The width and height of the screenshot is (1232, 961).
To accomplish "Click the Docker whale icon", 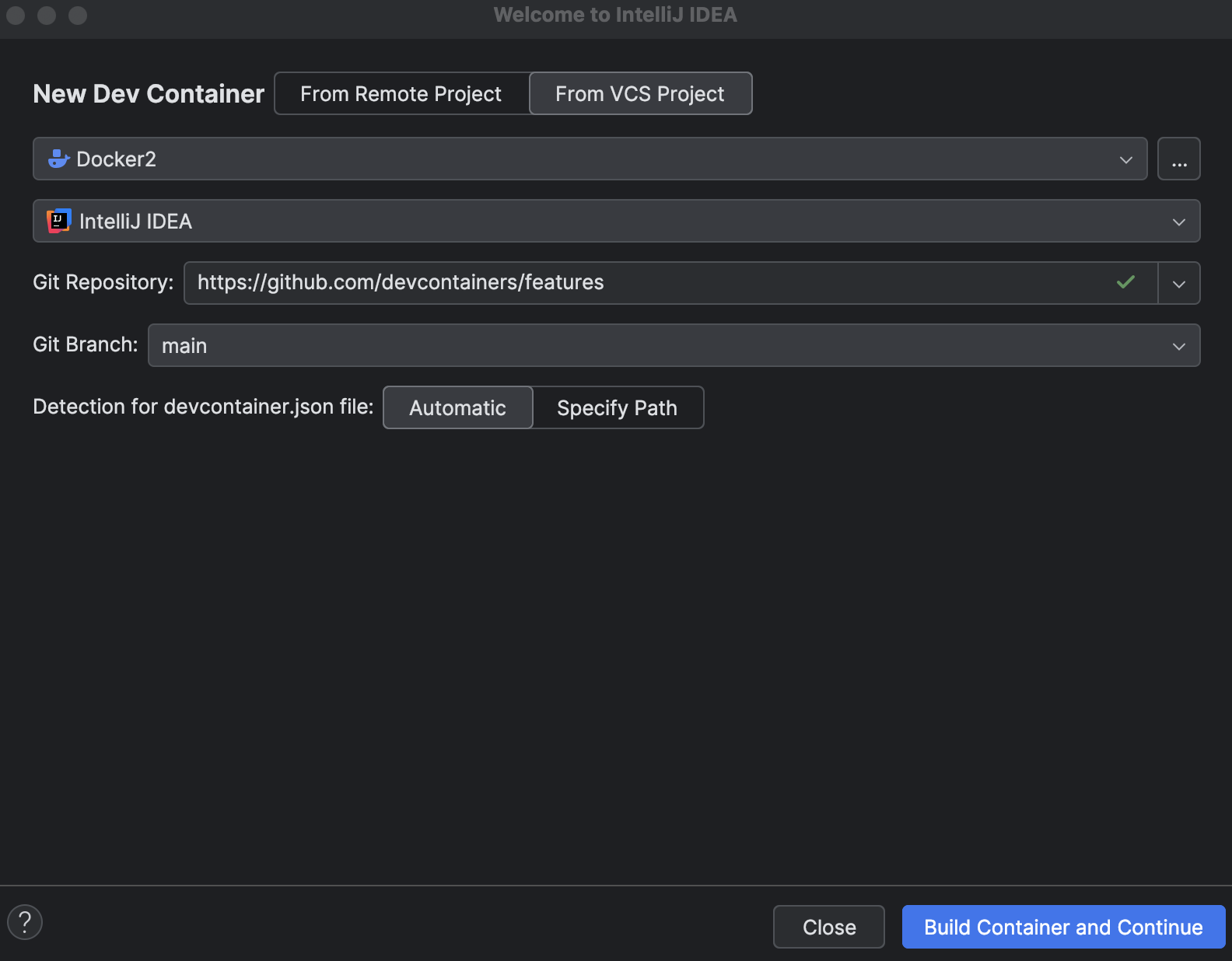I will coord(58,159).
